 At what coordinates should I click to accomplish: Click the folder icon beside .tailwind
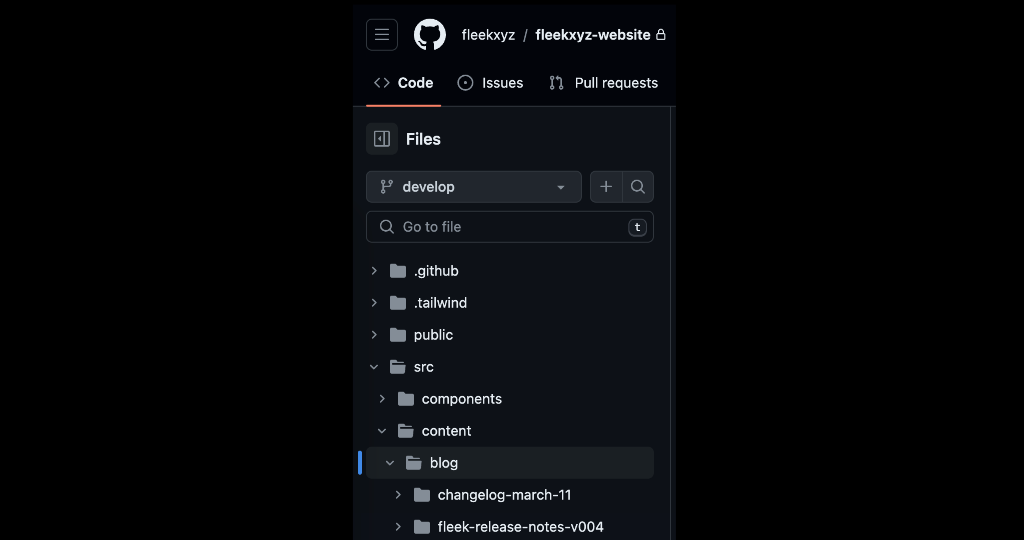click(398, 302)
